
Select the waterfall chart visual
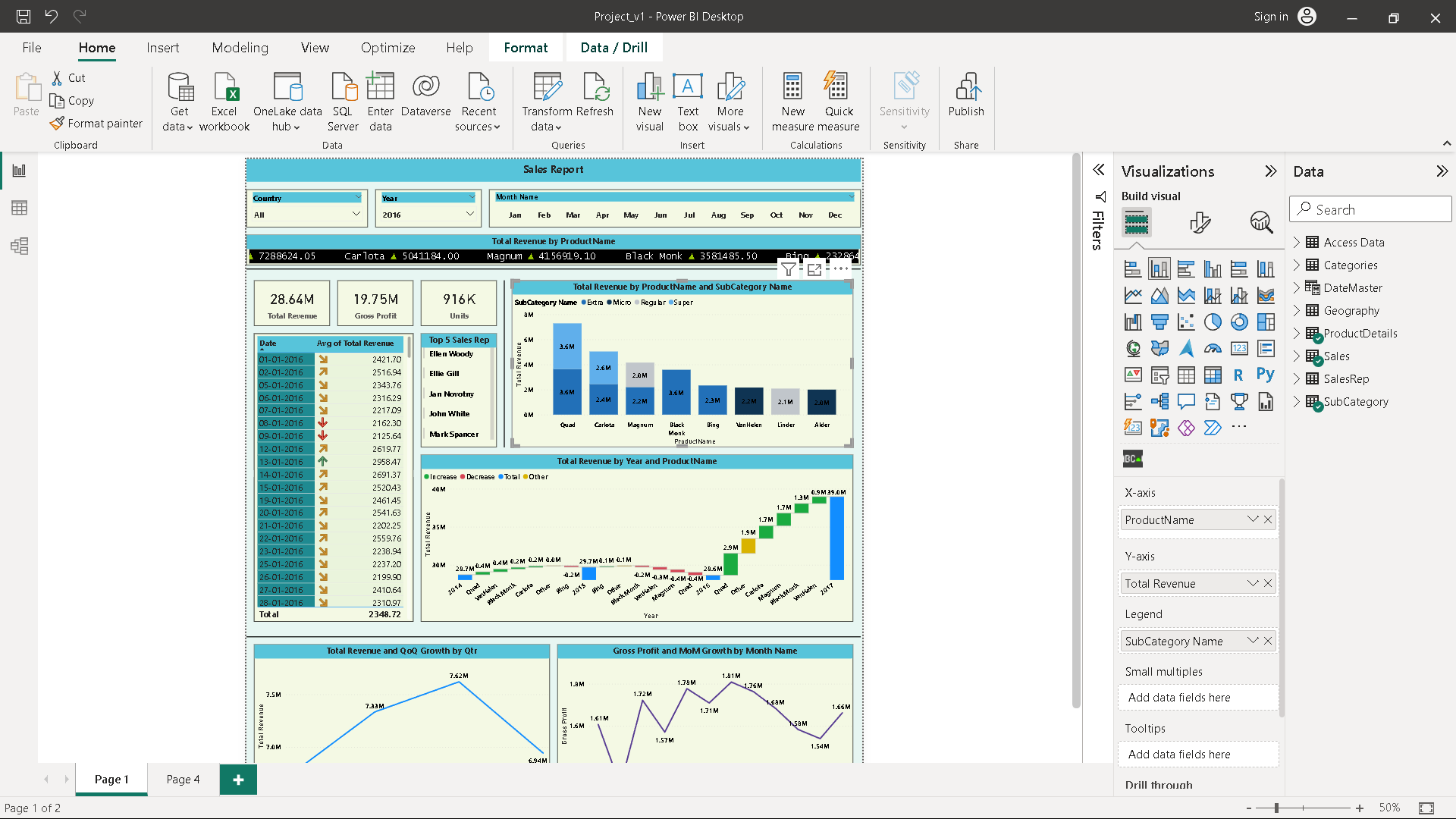pyautogui.click(x=1133, y=322)
